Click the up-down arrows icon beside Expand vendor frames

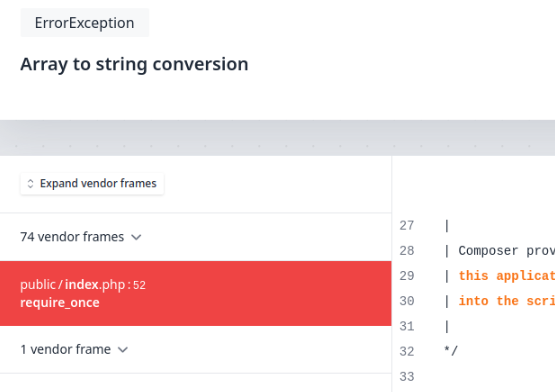(x=30, y=183)
